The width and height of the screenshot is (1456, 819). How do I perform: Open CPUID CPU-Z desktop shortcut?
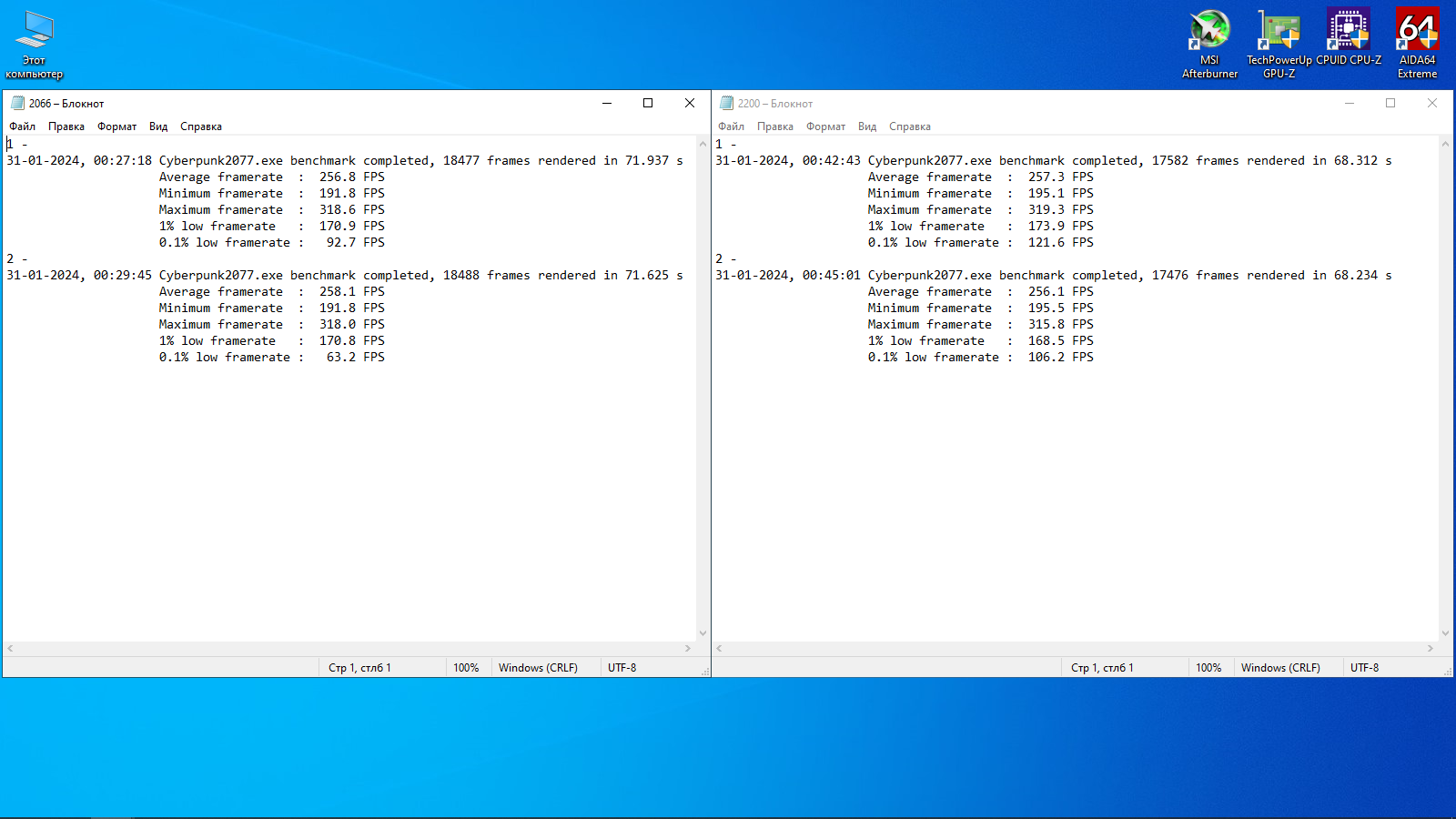point(1349,38)
